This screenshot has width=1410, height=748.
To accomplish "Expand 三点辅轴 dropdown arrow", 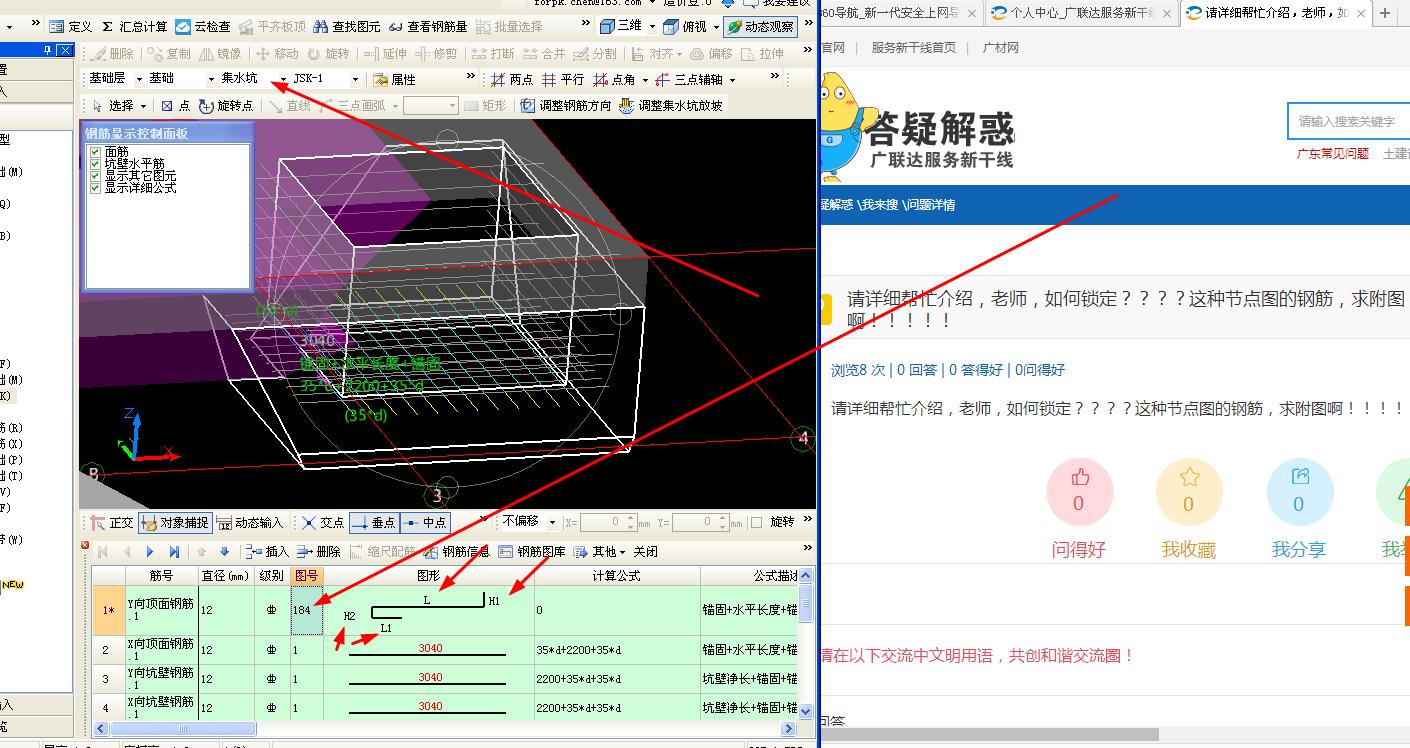I will (731, 79).
